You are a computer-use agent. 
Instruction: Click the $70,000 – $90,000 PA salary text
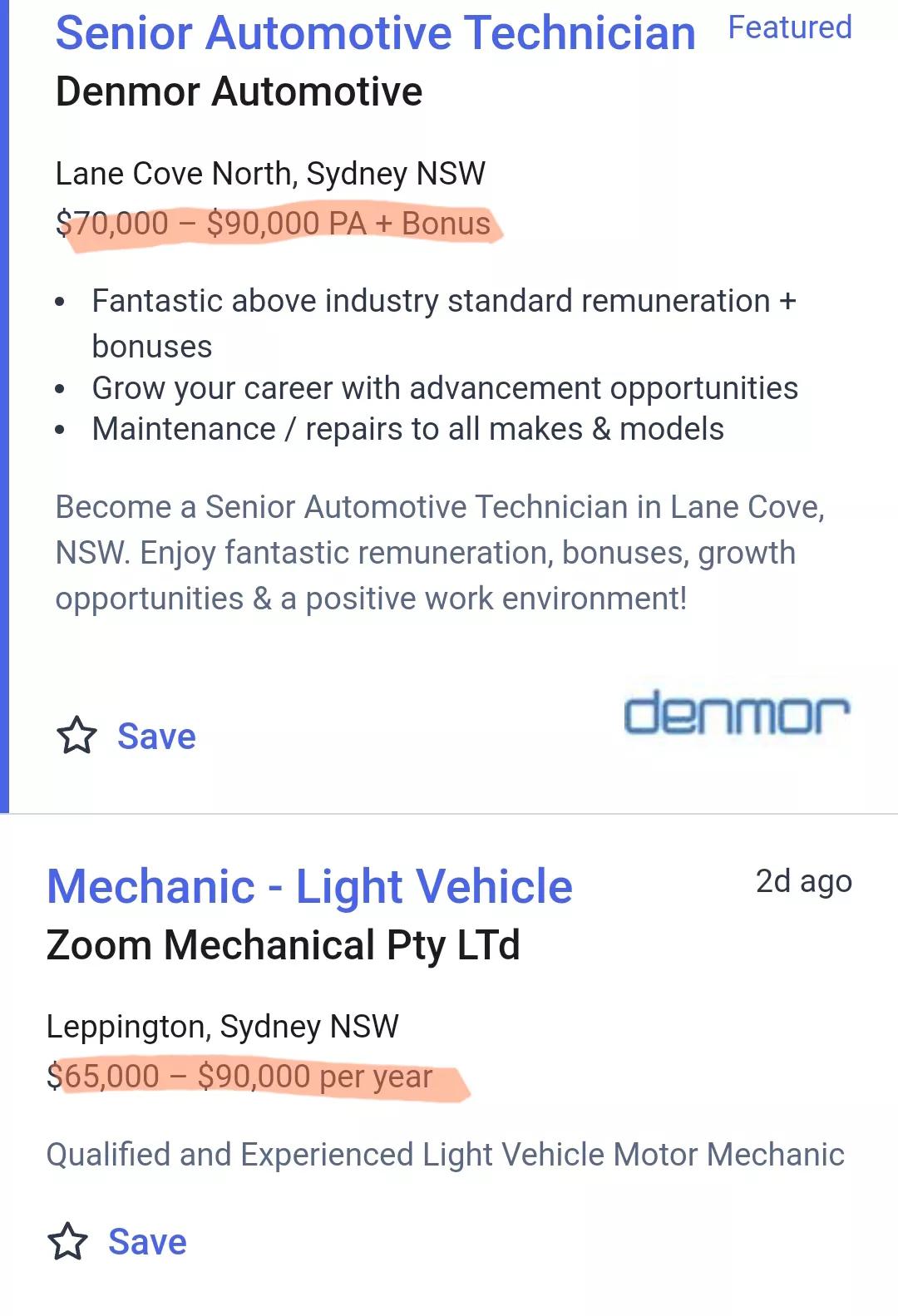coord(274,224)
